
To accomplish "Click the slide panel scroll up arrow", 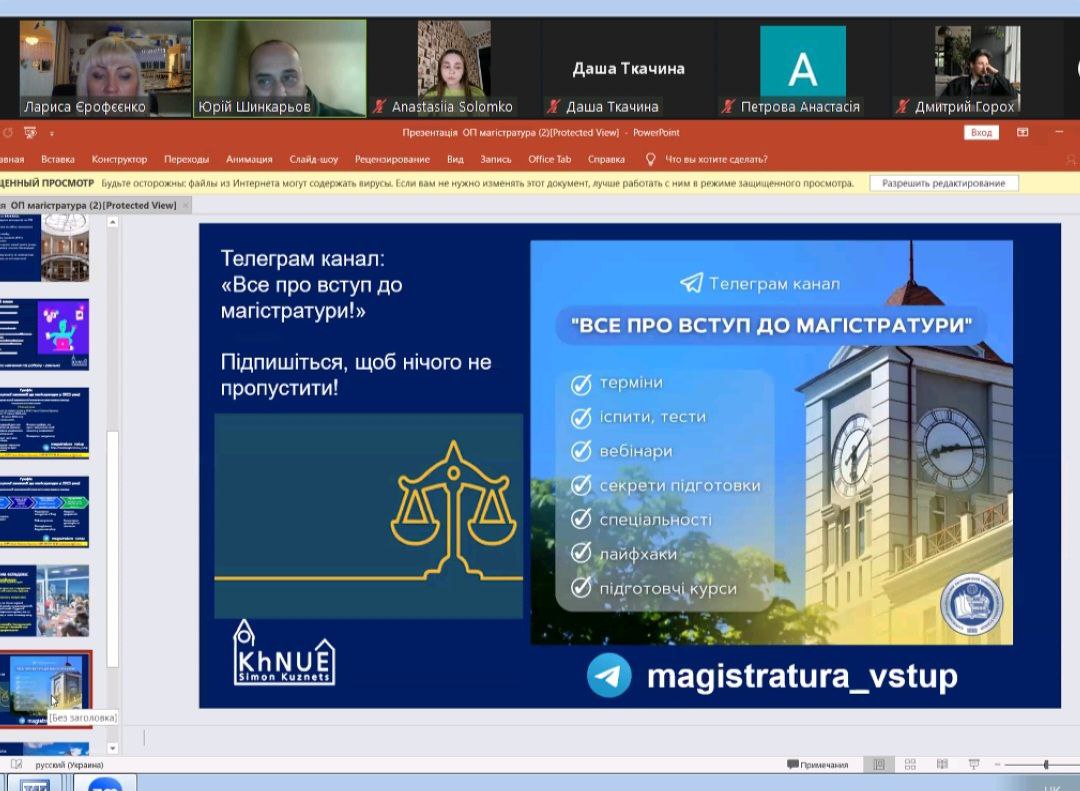I will point(113,223).
